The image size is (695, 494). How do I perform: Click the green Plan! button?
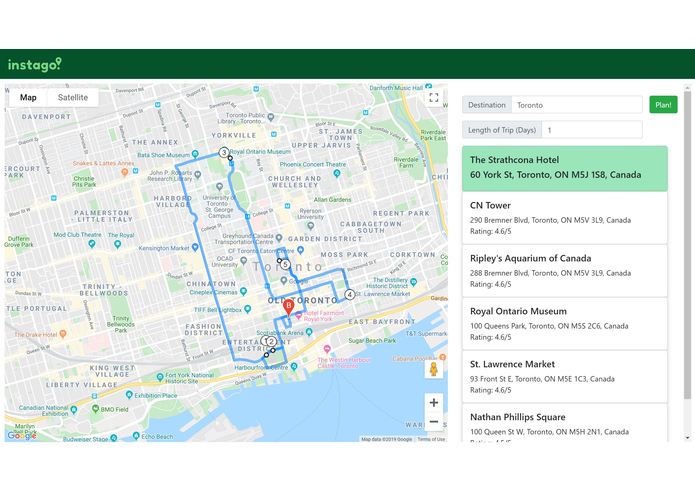click(x=663, y=105)
